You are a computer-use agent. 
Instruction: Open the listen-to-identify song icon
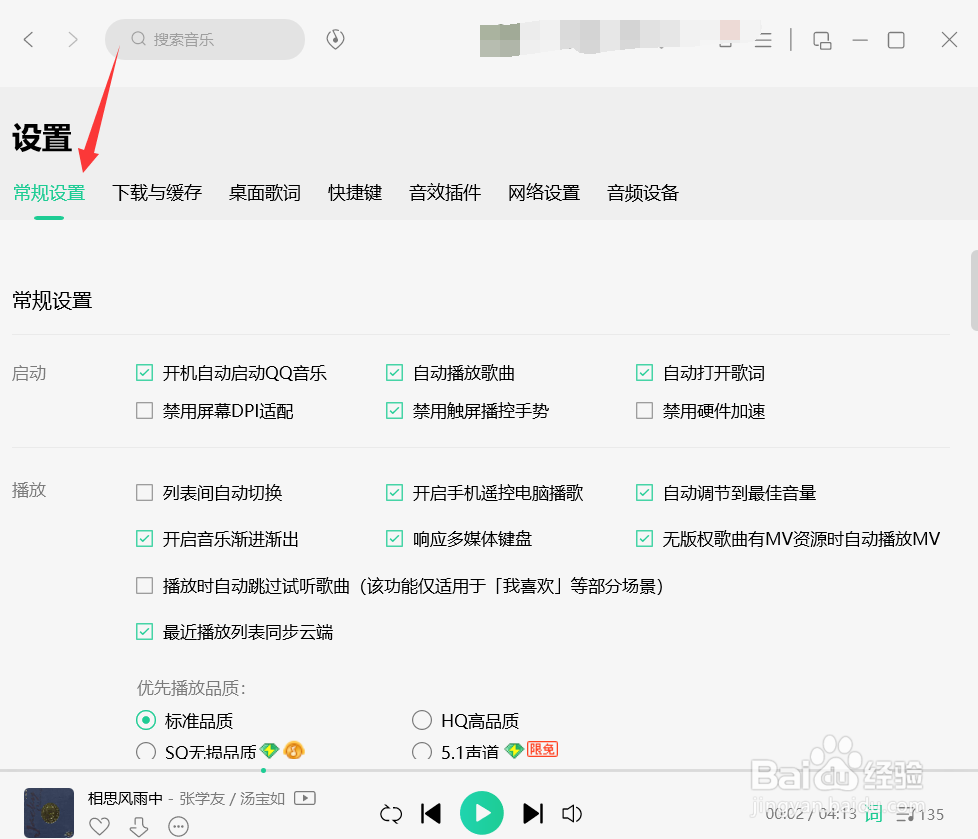click(336, 39)
